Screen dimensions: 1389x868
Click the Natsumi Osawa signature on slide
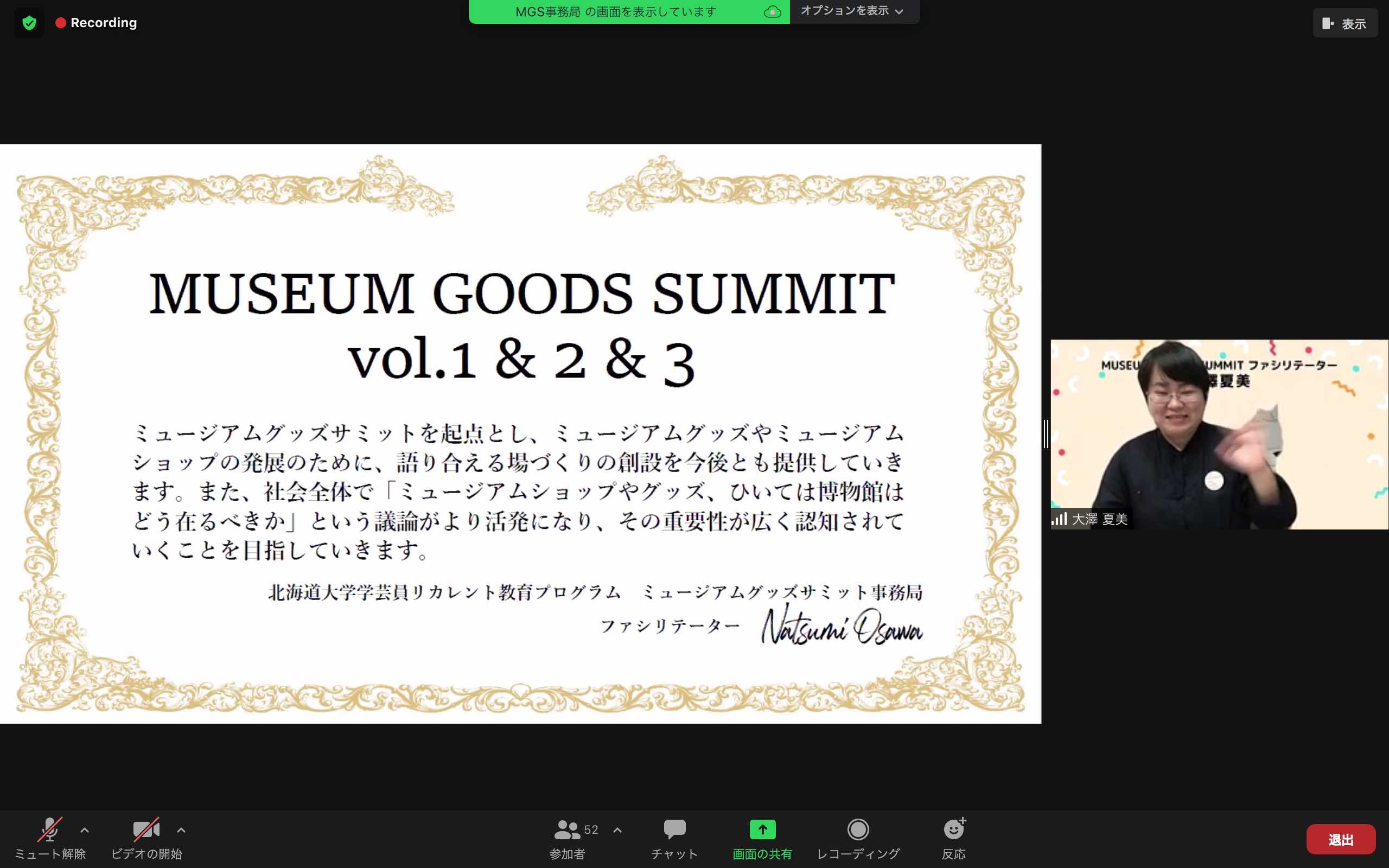(842, 625)
